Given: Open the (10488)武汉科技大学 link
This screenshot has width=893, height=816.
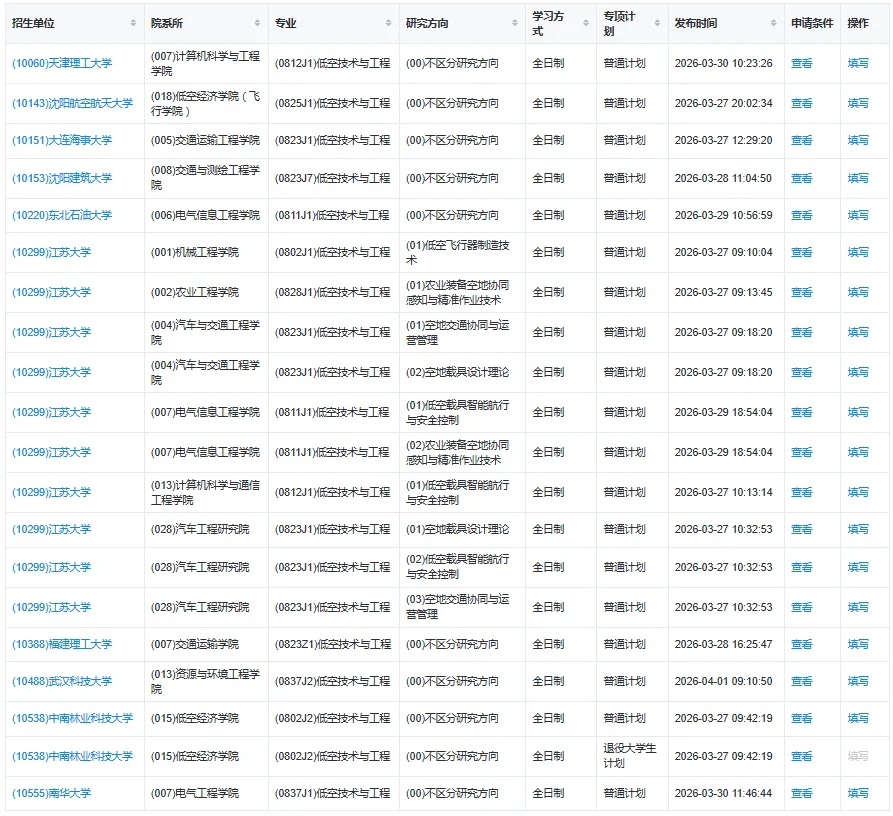Looking at the screenshot, I should 62,681.
